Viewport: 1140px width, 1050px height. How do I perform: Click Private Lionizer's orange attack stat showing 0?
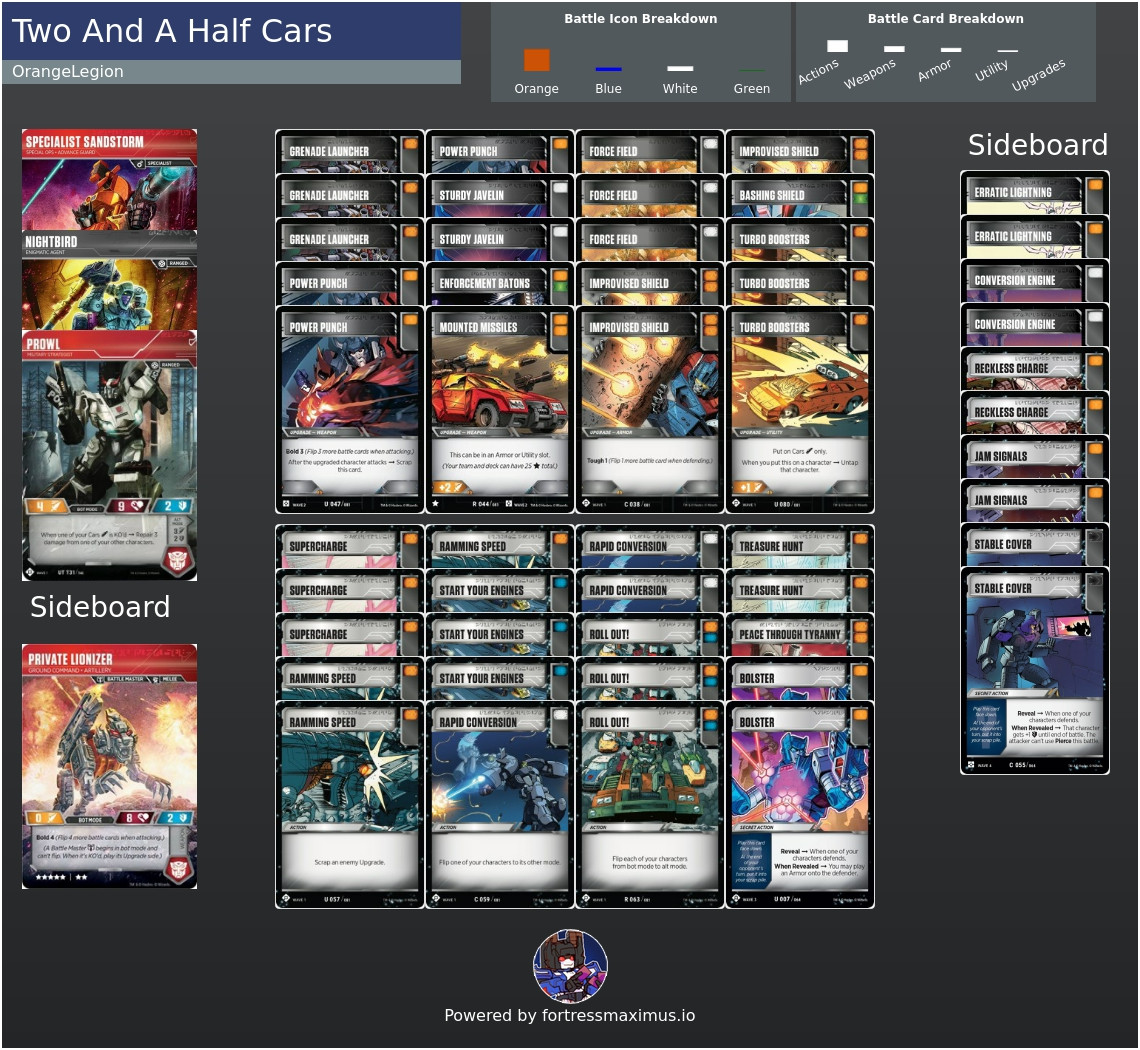click(x=45, y=818)
